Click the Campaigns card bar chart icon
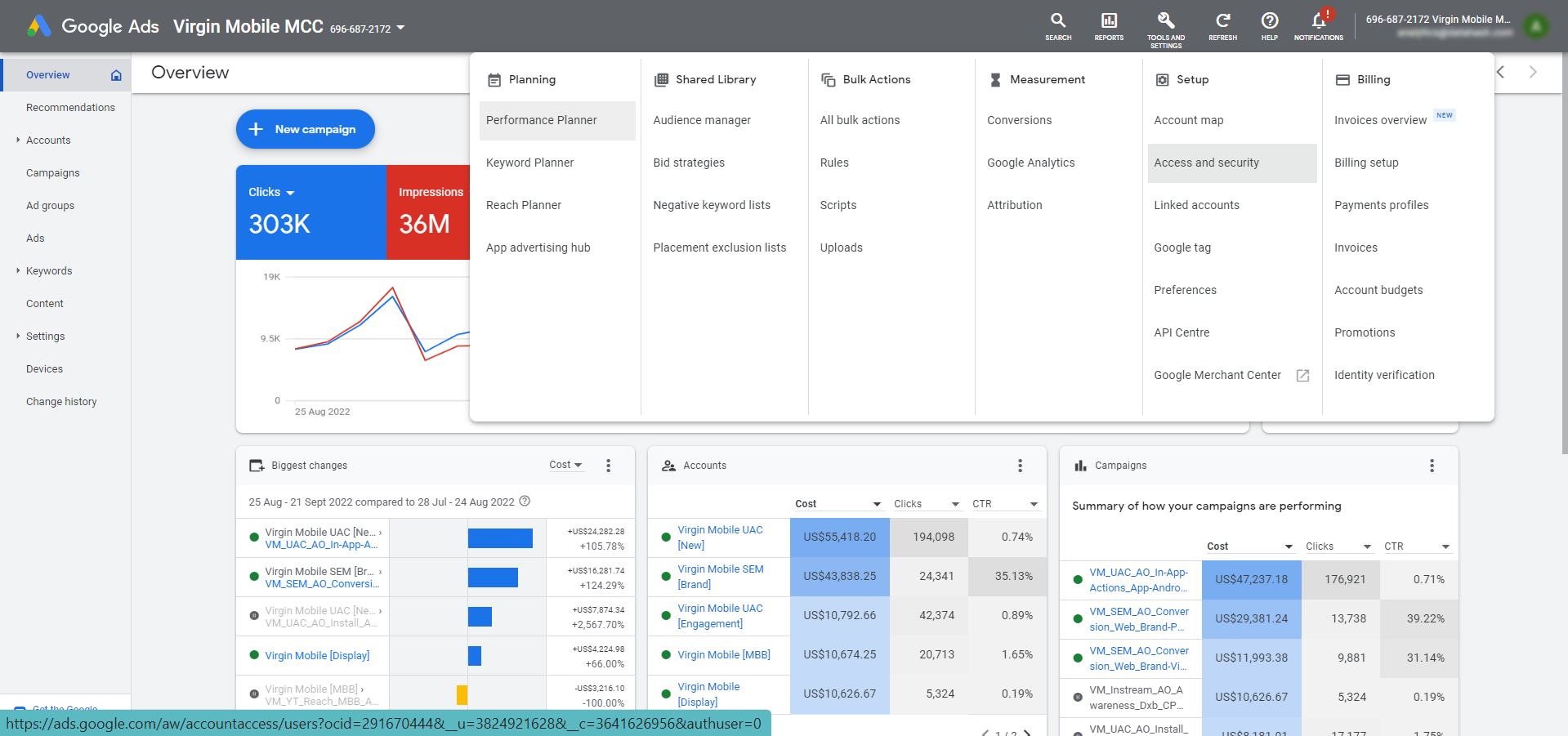The width and height of the screenshot is (1568, 736). coord(1080,466)
